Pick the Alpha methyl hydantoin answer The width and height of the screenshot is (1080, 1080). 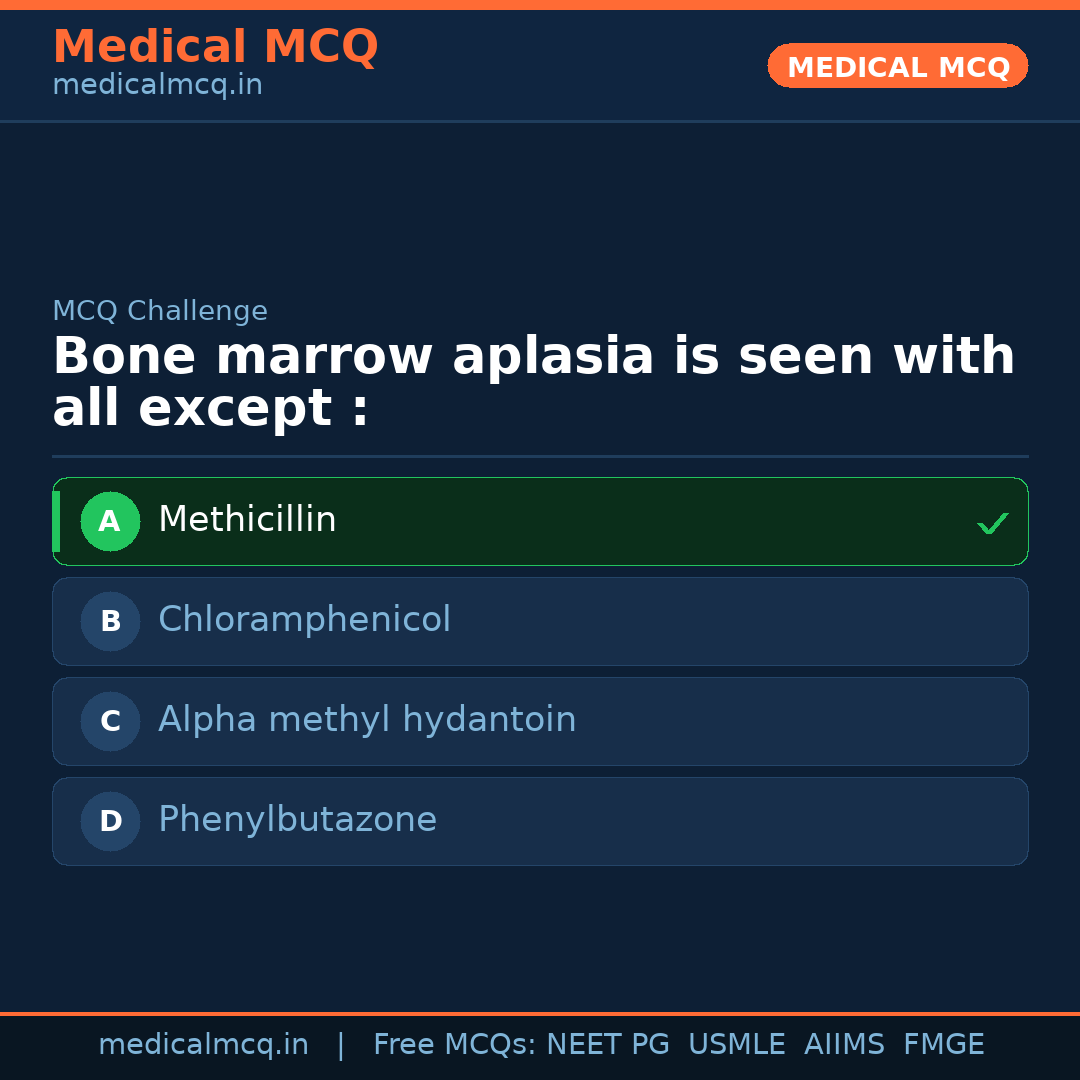tap(367, 720)
